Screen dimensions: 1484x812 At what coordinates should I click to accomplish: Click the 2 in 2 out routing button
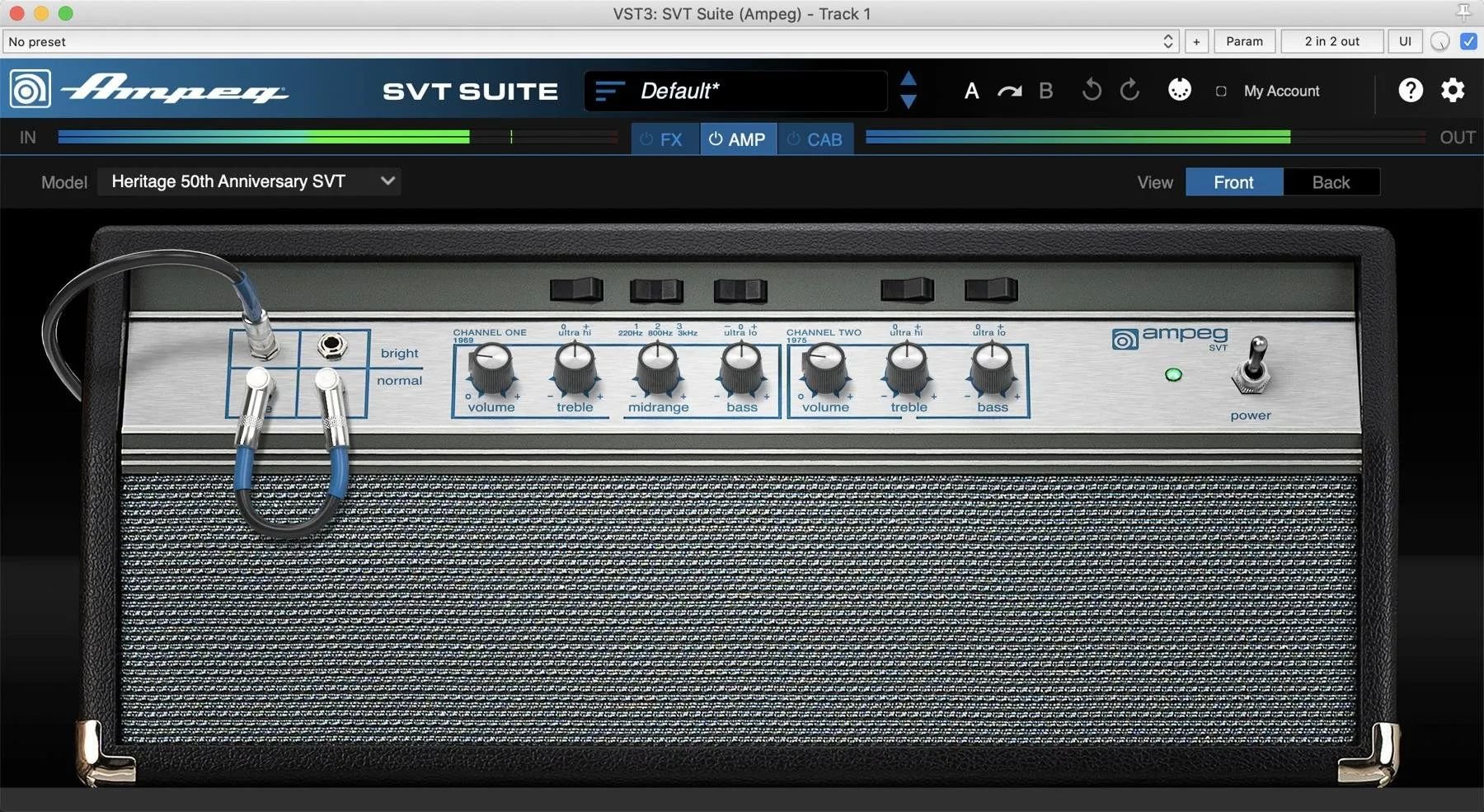1331,41
